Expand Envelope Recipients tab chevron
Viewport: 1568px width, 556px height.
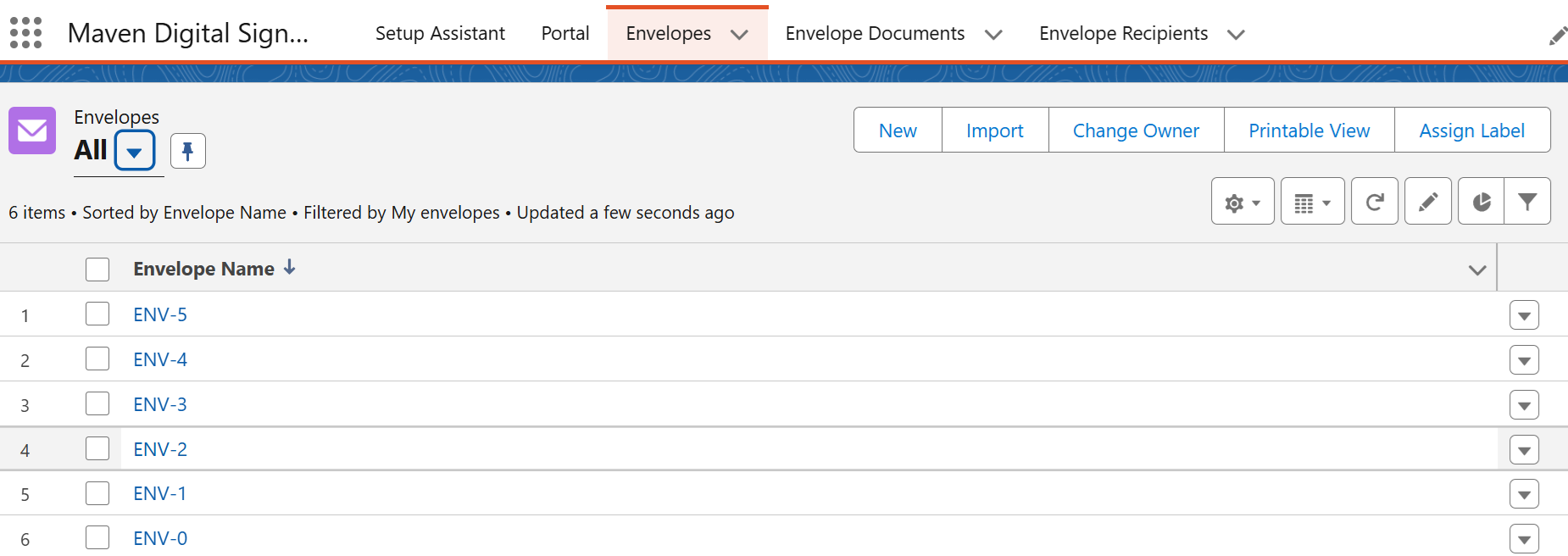coord(1236,35)
